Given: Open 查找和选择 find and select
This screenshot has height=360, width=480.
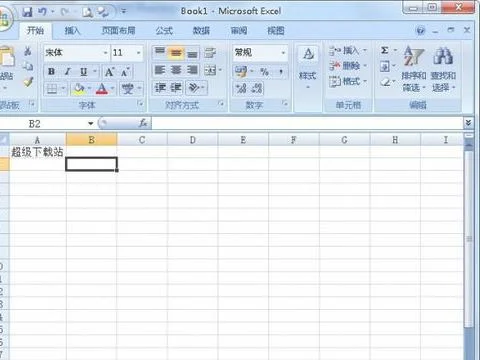Looking at the screenshot, I should (x=443, y=69).
